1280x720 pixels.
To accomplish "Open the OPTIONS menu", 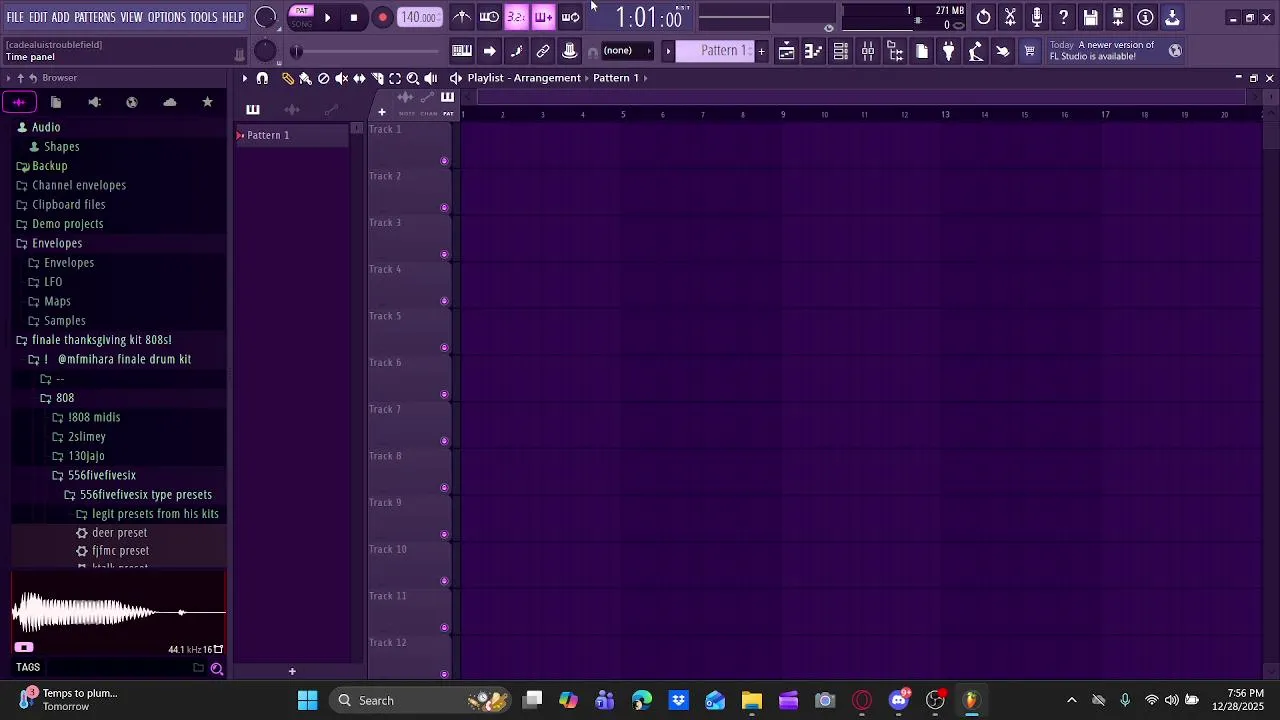I will point(167,17).
